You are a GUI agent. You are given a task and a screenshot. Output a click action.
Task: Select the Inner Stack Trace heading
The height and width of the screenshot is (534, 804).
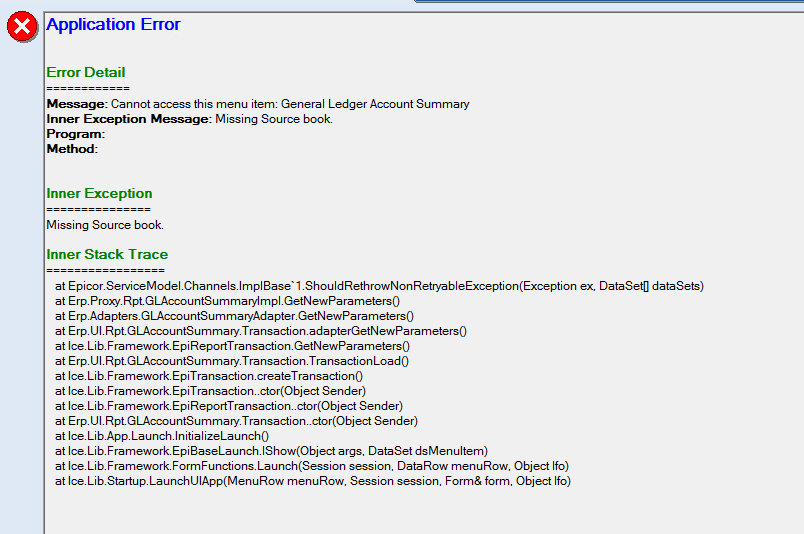tap(107, 254)
